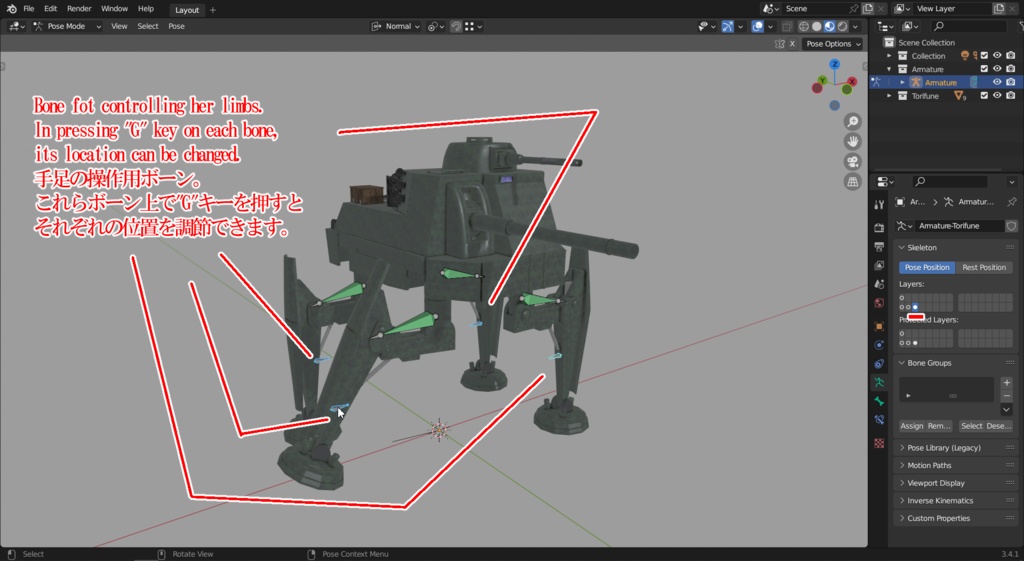The image size is (1024, 561).
Task: Toggle the highlighted active armature layer button
Action: pyautogui.click(x=915, y=307)
